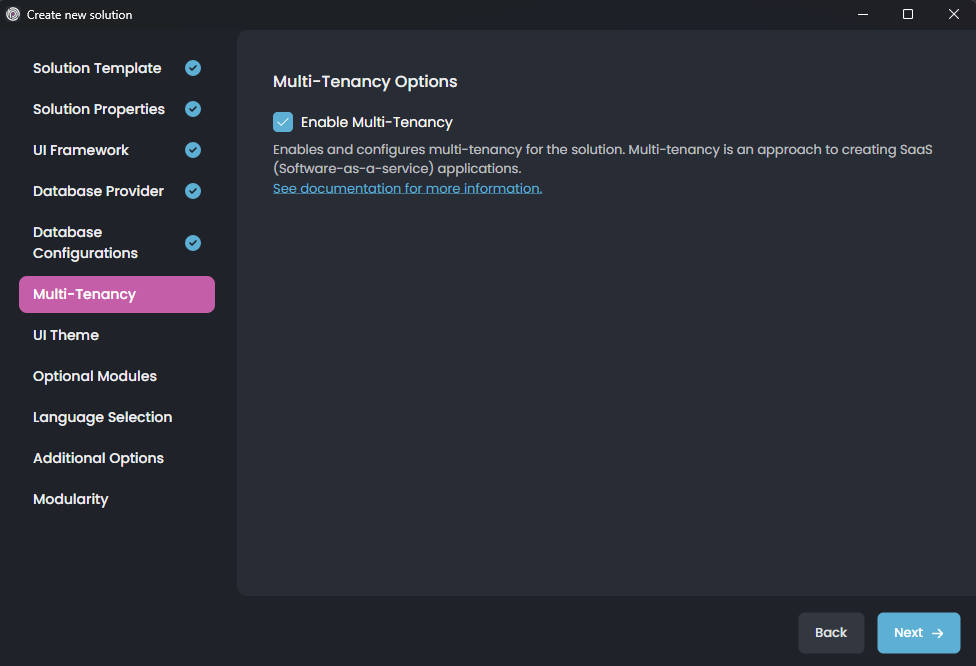Click the checkmark icon beside Solution Template
This screenshot has width=976, height=666.
192,68
